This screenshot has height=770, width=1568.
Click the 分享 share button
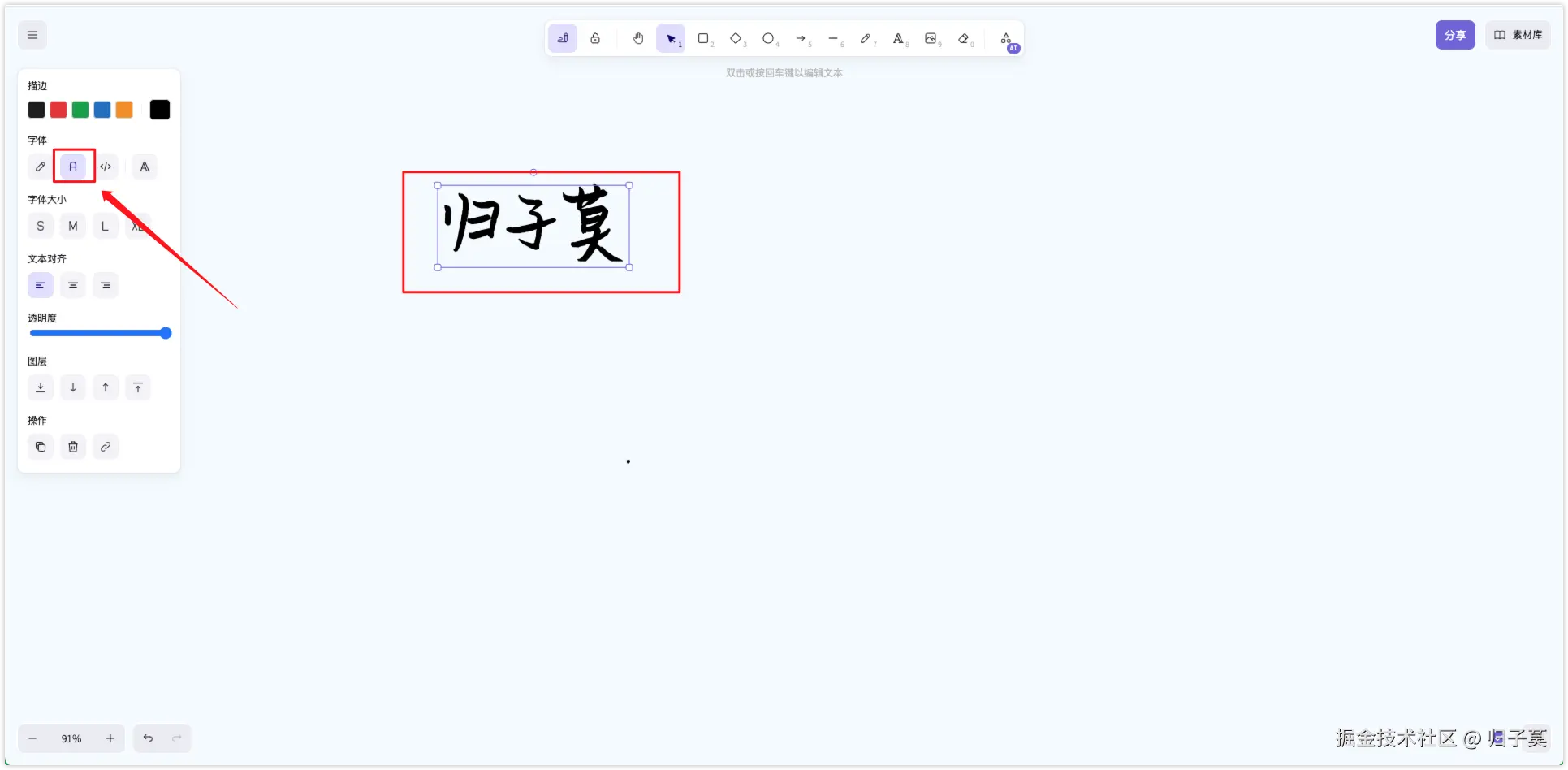[1454, 35]
